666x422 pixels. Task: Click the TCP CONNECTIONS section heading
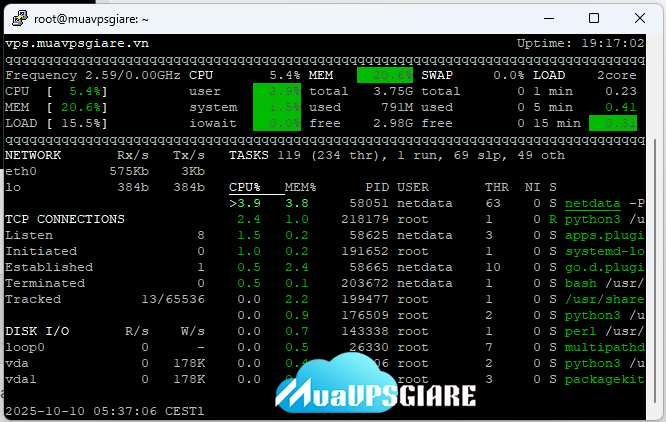tap(65, 219)
